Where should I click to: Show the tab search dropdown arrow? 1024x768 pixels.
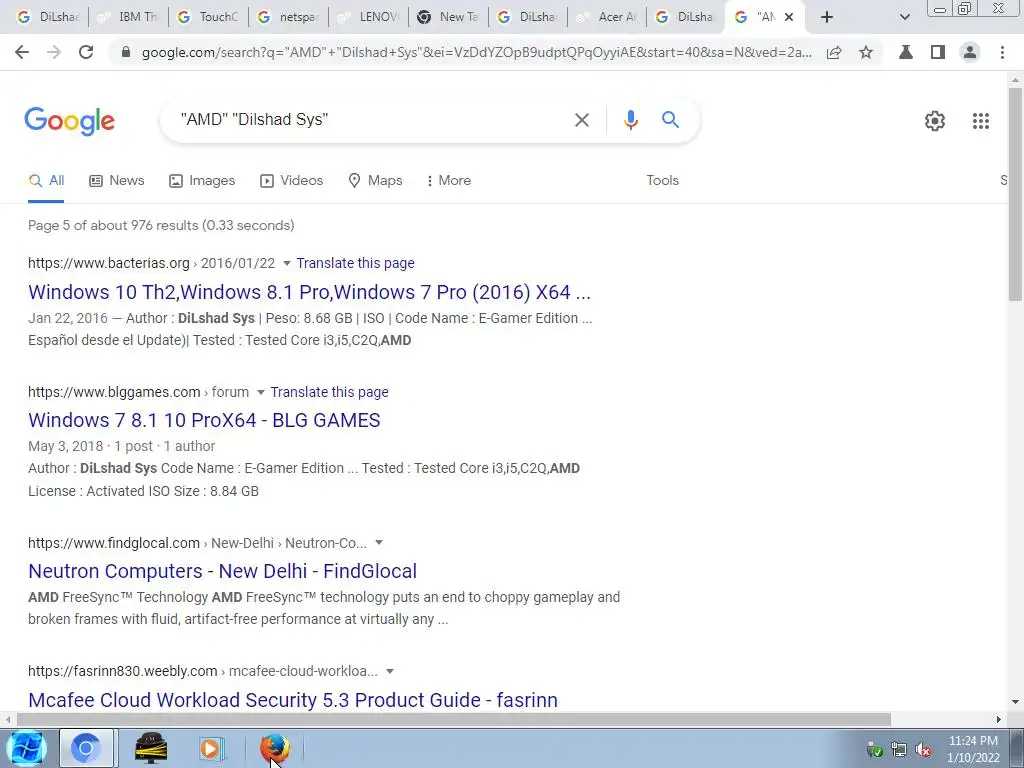pyautogui.click(x=904, y=17)
